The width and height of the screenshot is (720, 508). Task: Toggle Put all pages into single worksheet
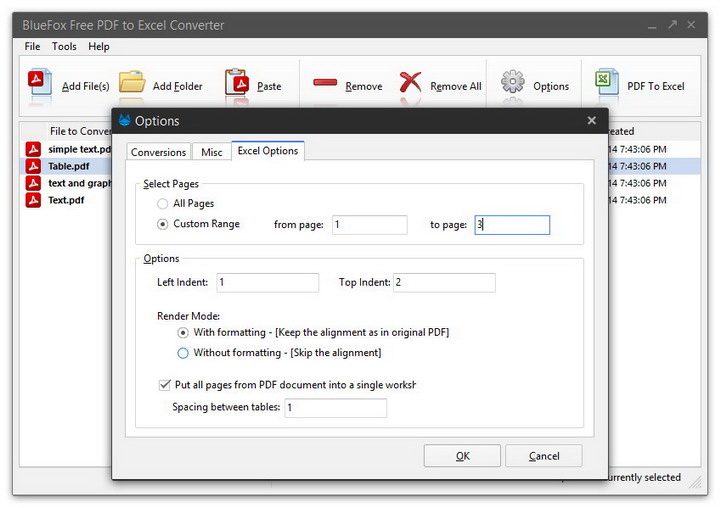coord(164,385)
